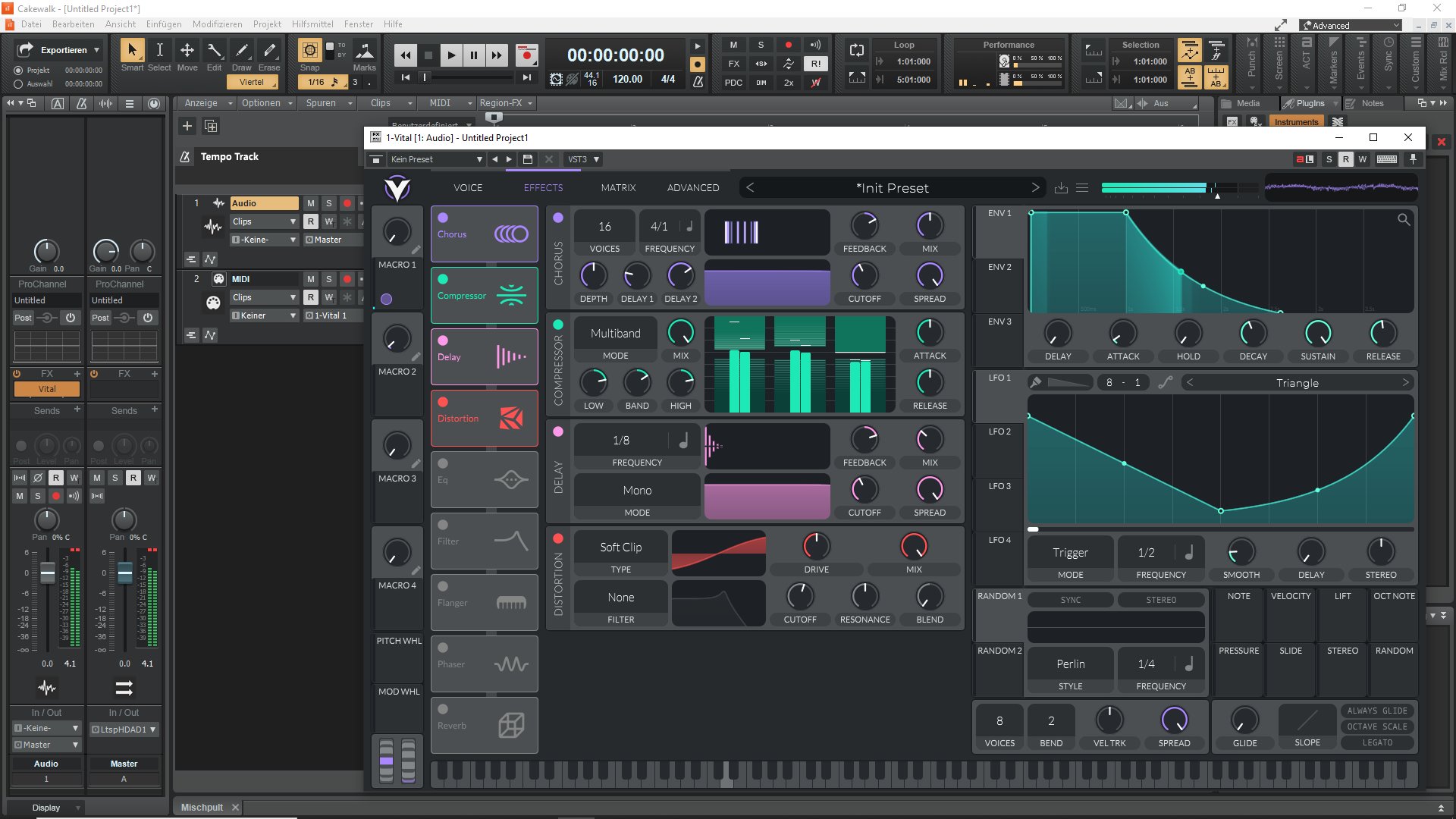
Task: Click the ALWAYS GLIDE button
Action: point(1376,711)
